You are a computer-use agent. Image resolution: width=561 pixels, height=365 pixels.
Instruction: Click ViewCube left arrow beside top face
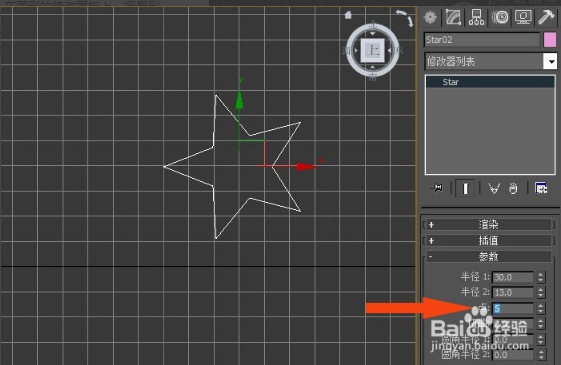(356, 50)
